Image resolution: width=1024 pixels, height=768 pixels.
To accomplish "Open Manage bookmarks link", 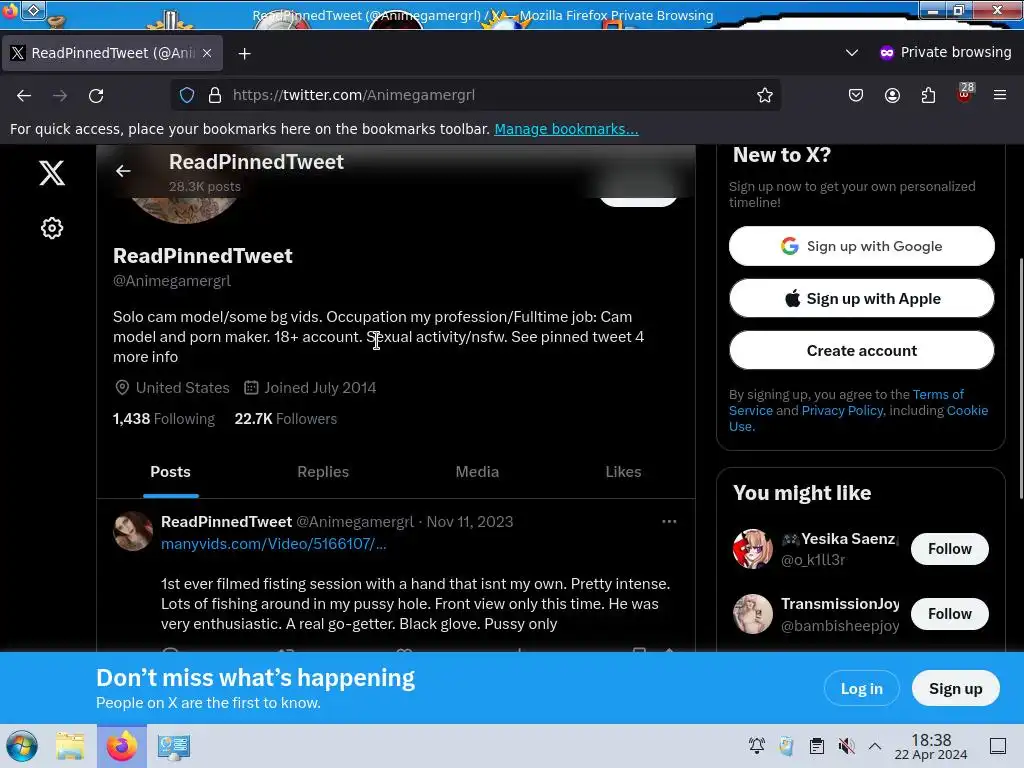I will (566, 129).
